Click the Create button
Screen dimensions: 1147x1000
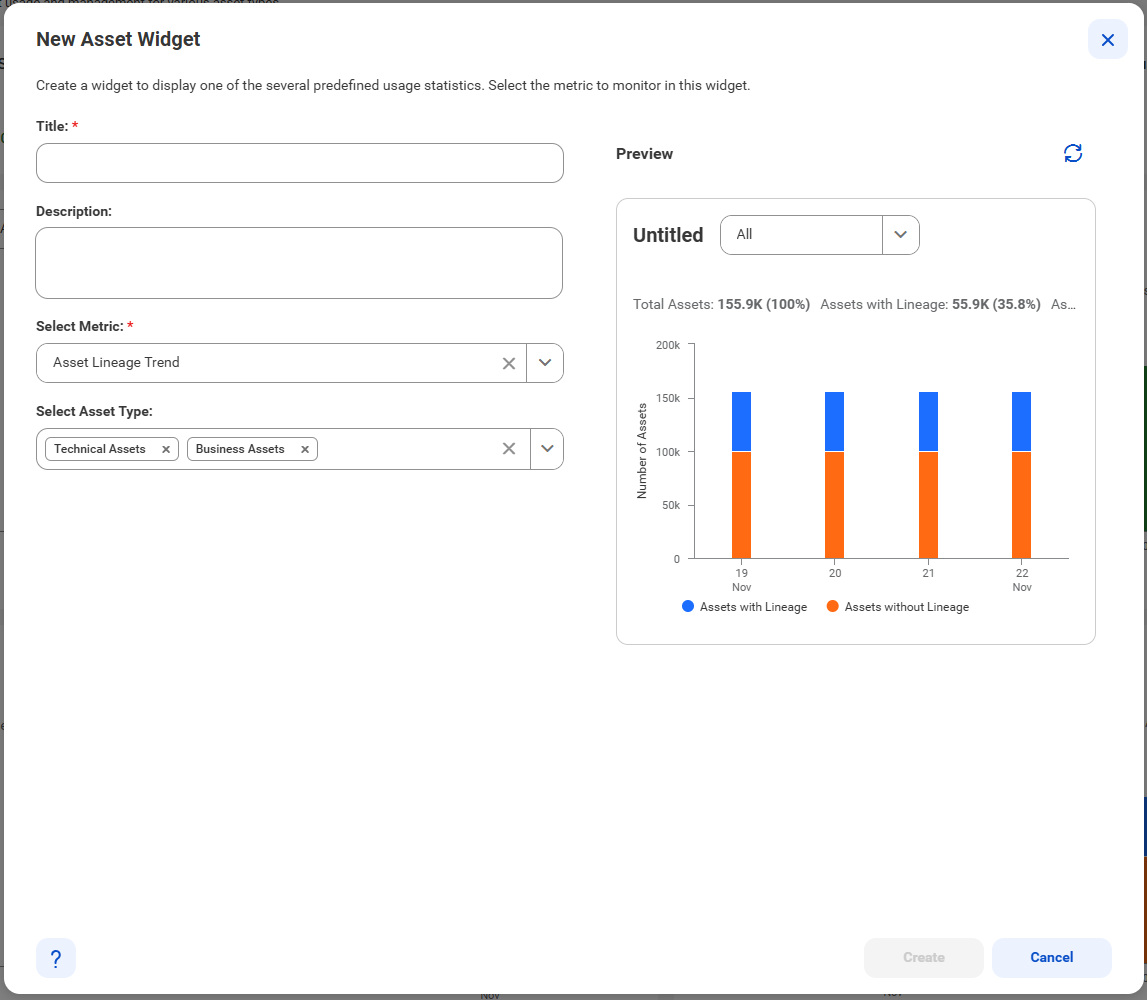coord(923,958)
